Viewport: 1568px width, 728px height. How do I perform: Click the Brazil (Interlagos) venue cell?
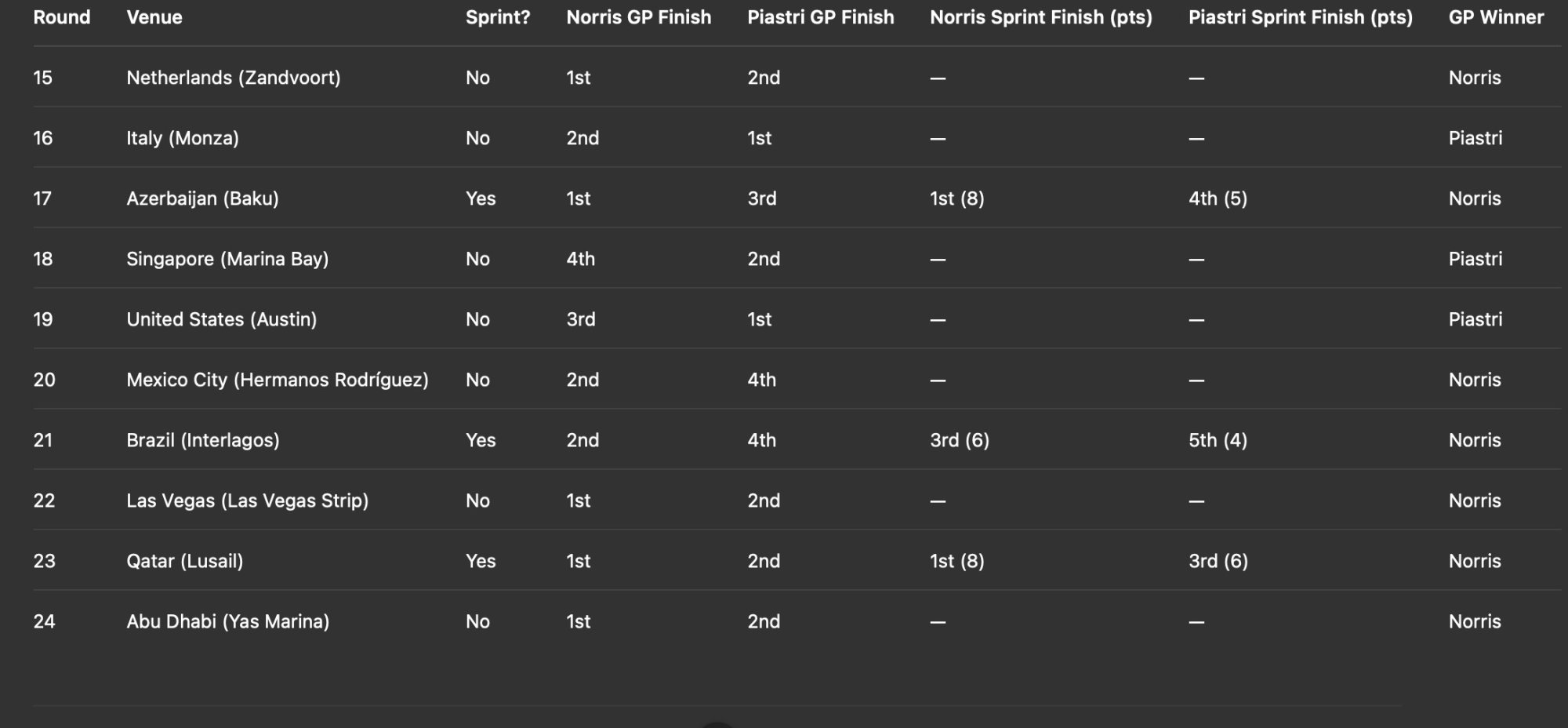pyautogui.click(x=203, y=440)
